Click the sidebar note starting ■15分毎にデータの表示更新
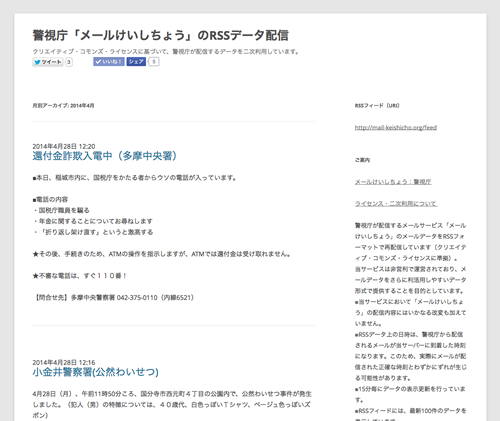 pos(410,394)
